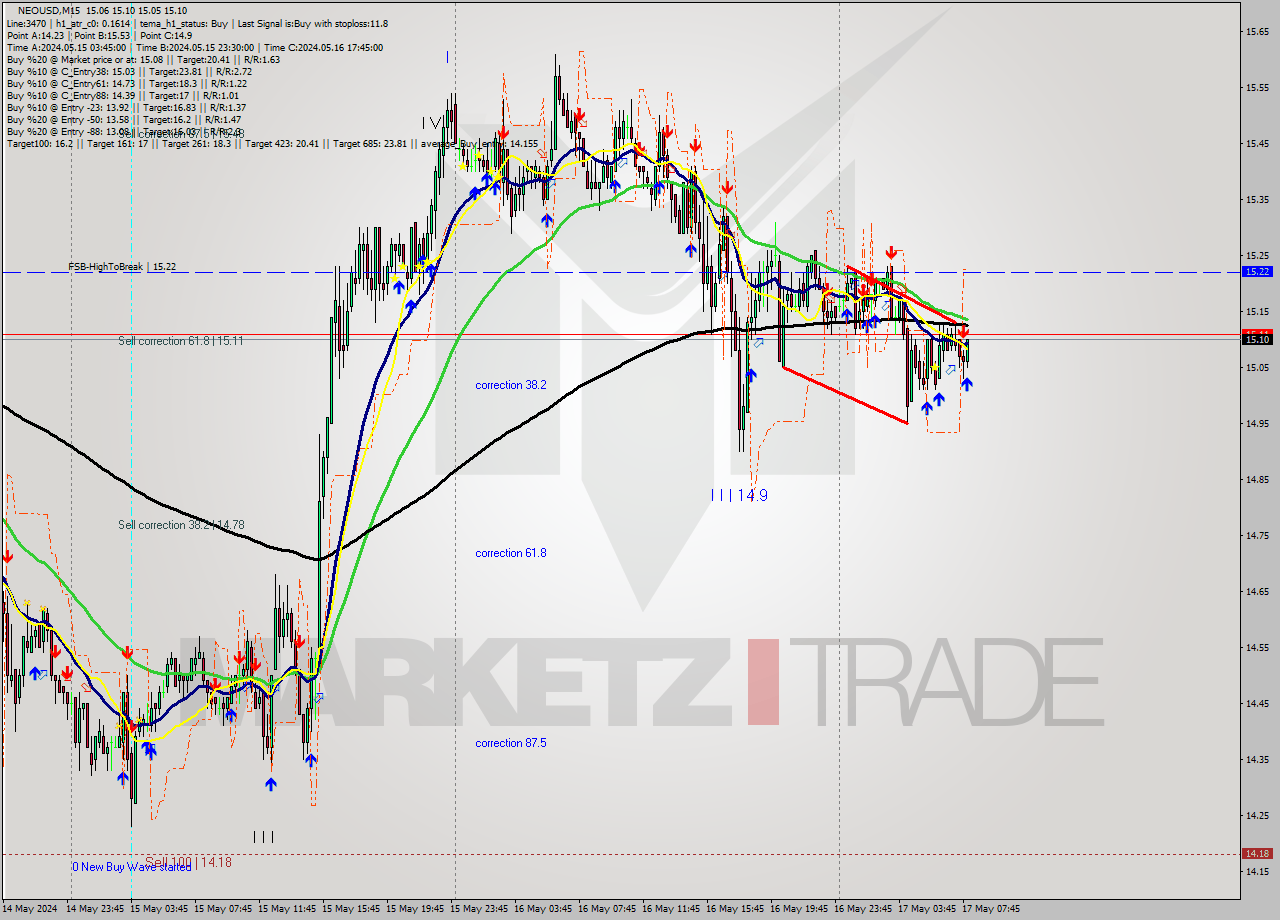Click the 14.65 price scale value
This screenshot has height=920, width=1280.
point(1257,591)
